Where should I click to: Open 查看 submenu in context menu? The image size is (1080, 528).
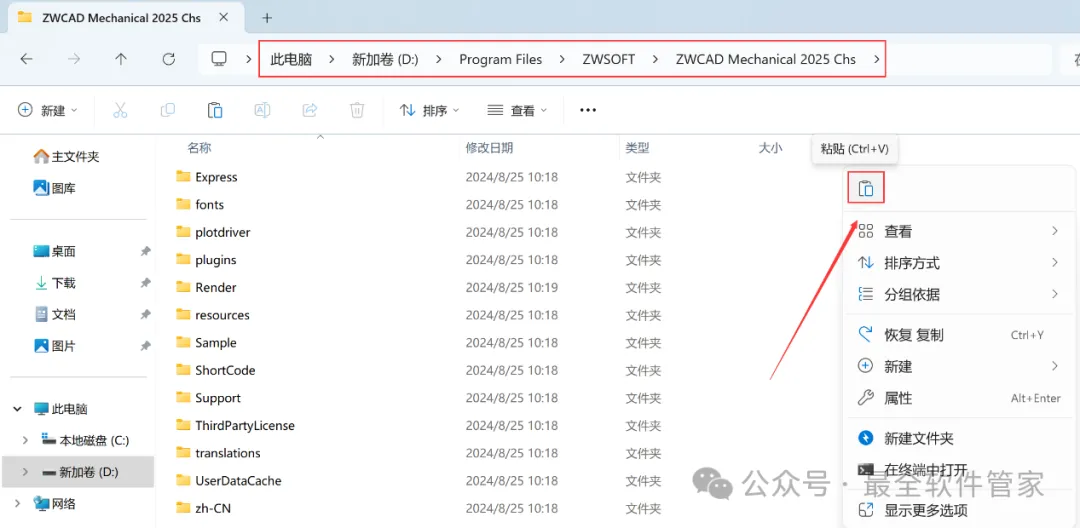click(x=959, y=231)
